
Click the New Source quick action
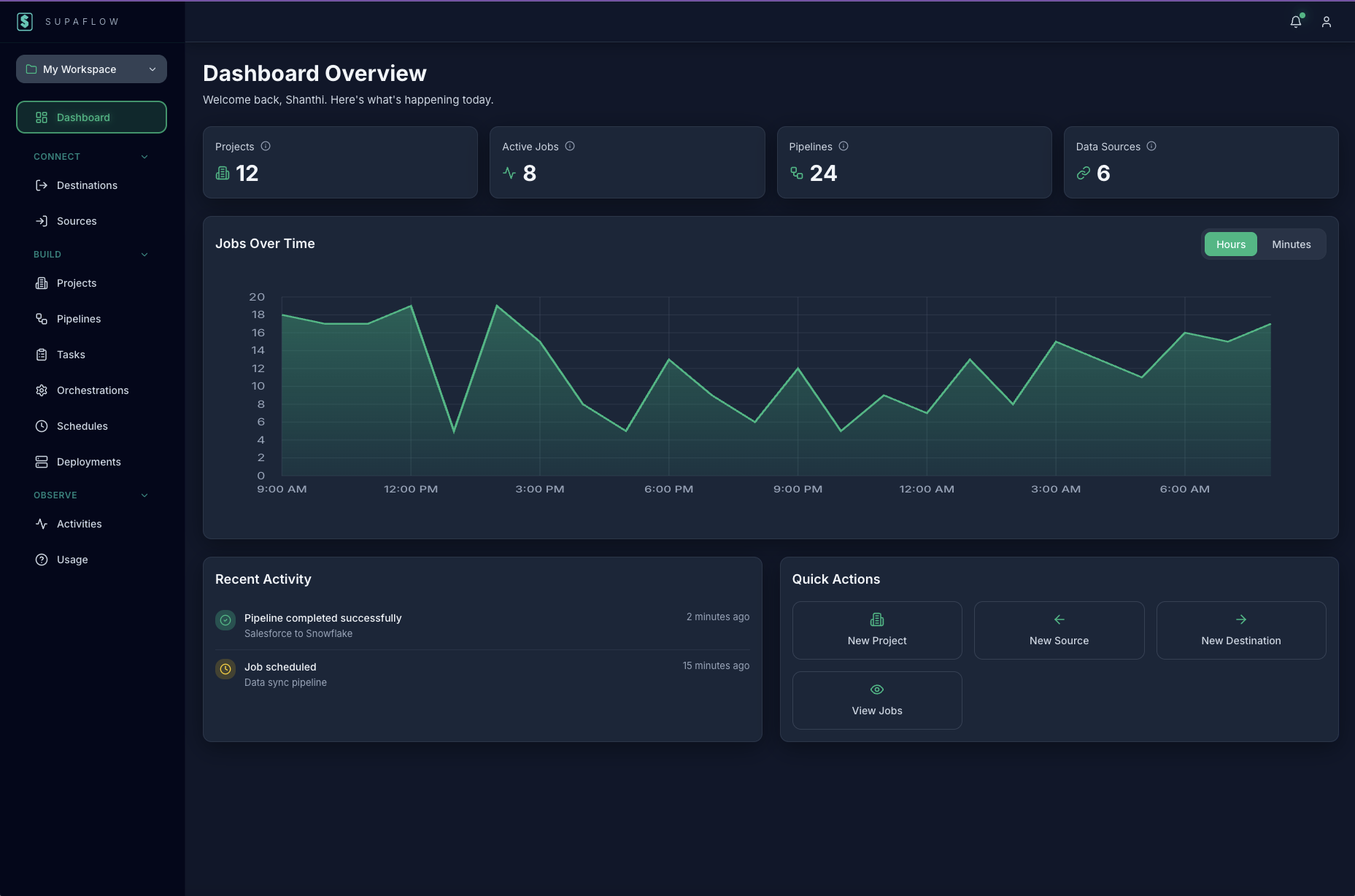point(1059,630)
